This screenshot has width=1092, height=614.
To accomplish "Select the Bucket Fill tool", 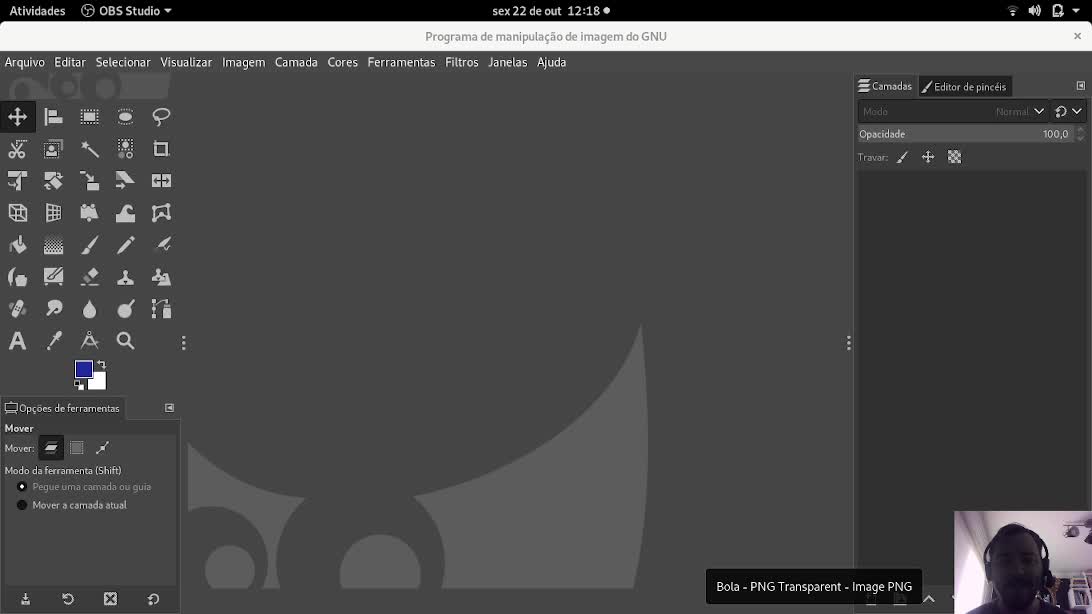I will (x=17, y=244).
